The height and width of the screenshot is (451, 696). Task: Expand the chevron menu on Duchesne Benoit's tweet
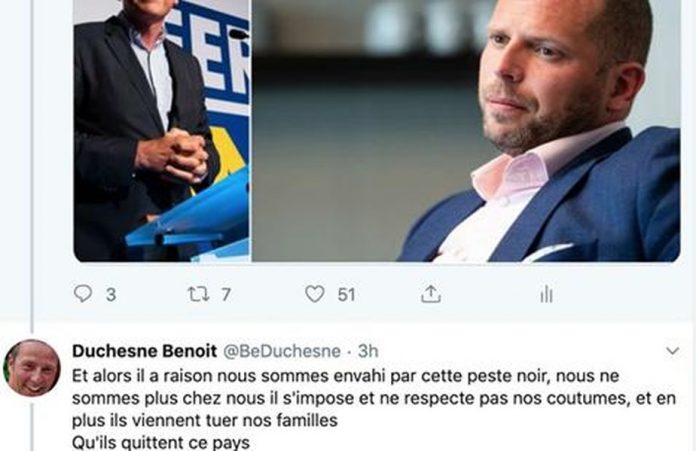[x=673, y=351]
